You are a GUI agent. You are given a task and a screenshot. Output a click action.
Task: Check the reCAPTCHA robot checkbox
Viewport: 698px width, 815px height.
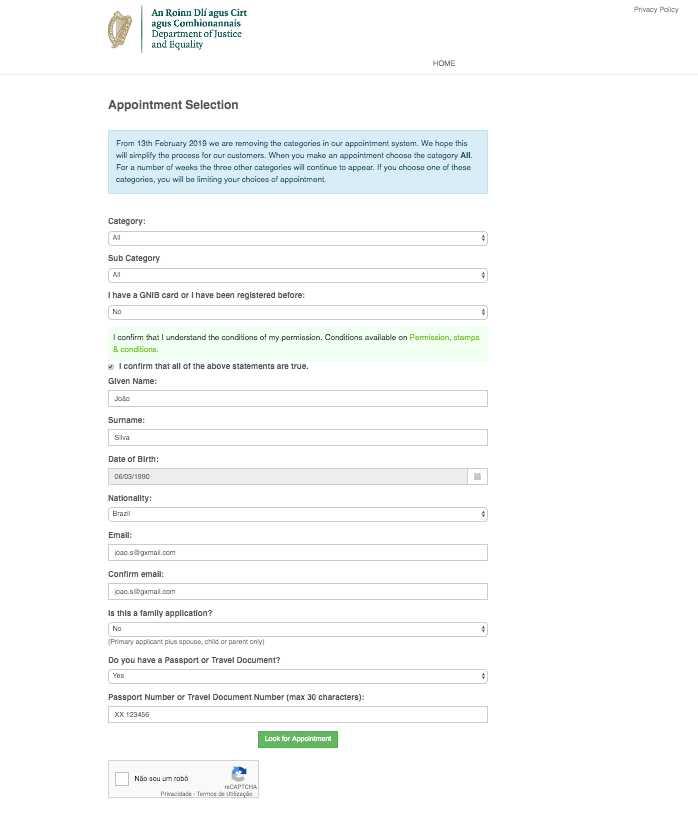coord(122,778)
